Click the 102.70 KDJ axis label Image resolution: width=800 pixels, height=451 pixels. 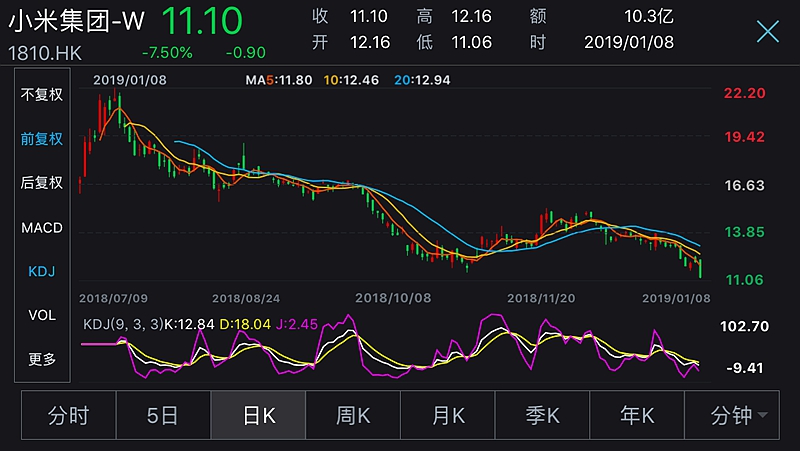pyautogui.click(x=744, y=327)
